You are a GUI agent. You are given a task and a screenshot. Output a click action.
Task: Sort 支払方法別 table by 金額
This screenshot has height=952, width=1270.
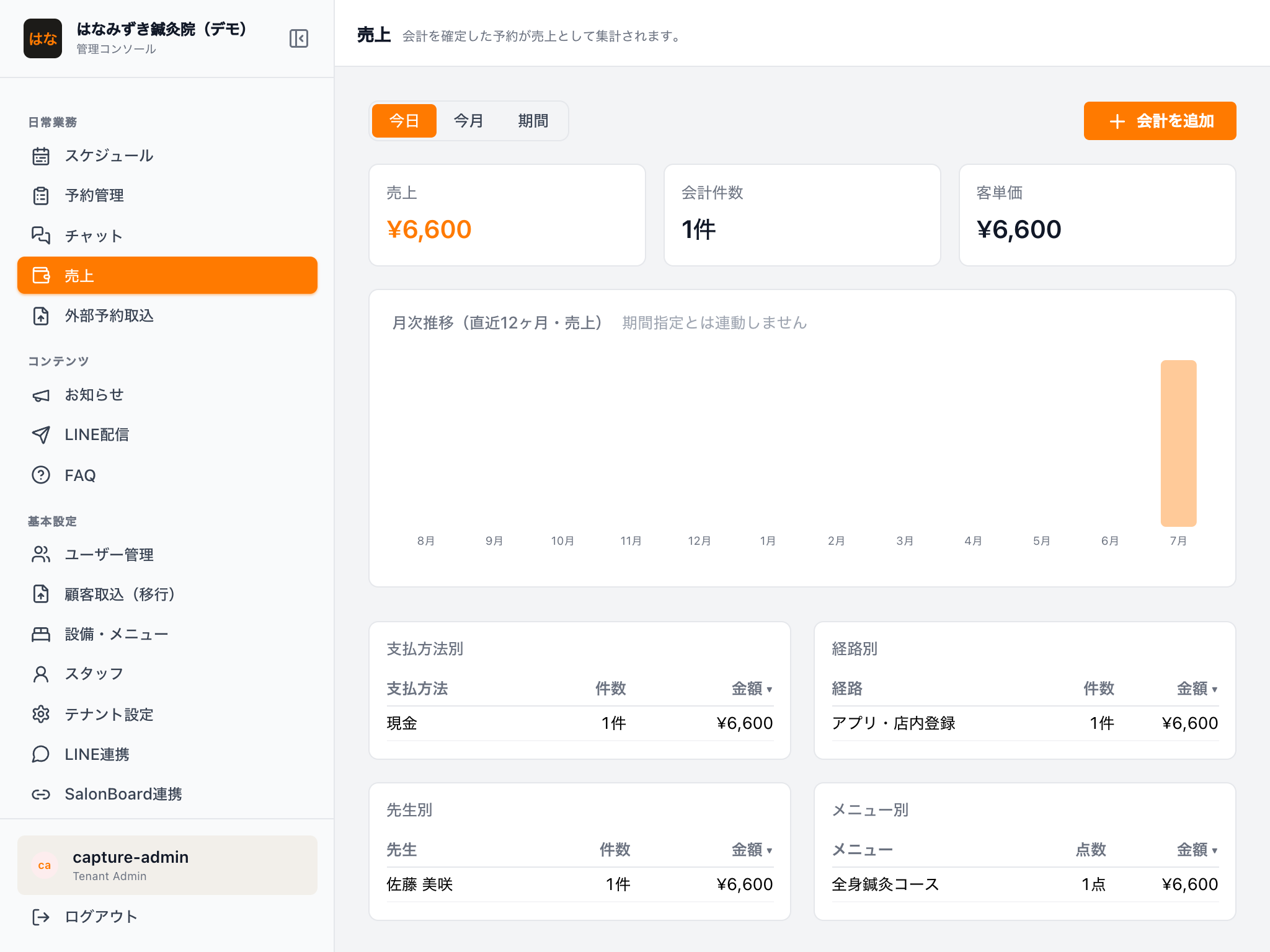pyautogui.click(x=752, y=689)
